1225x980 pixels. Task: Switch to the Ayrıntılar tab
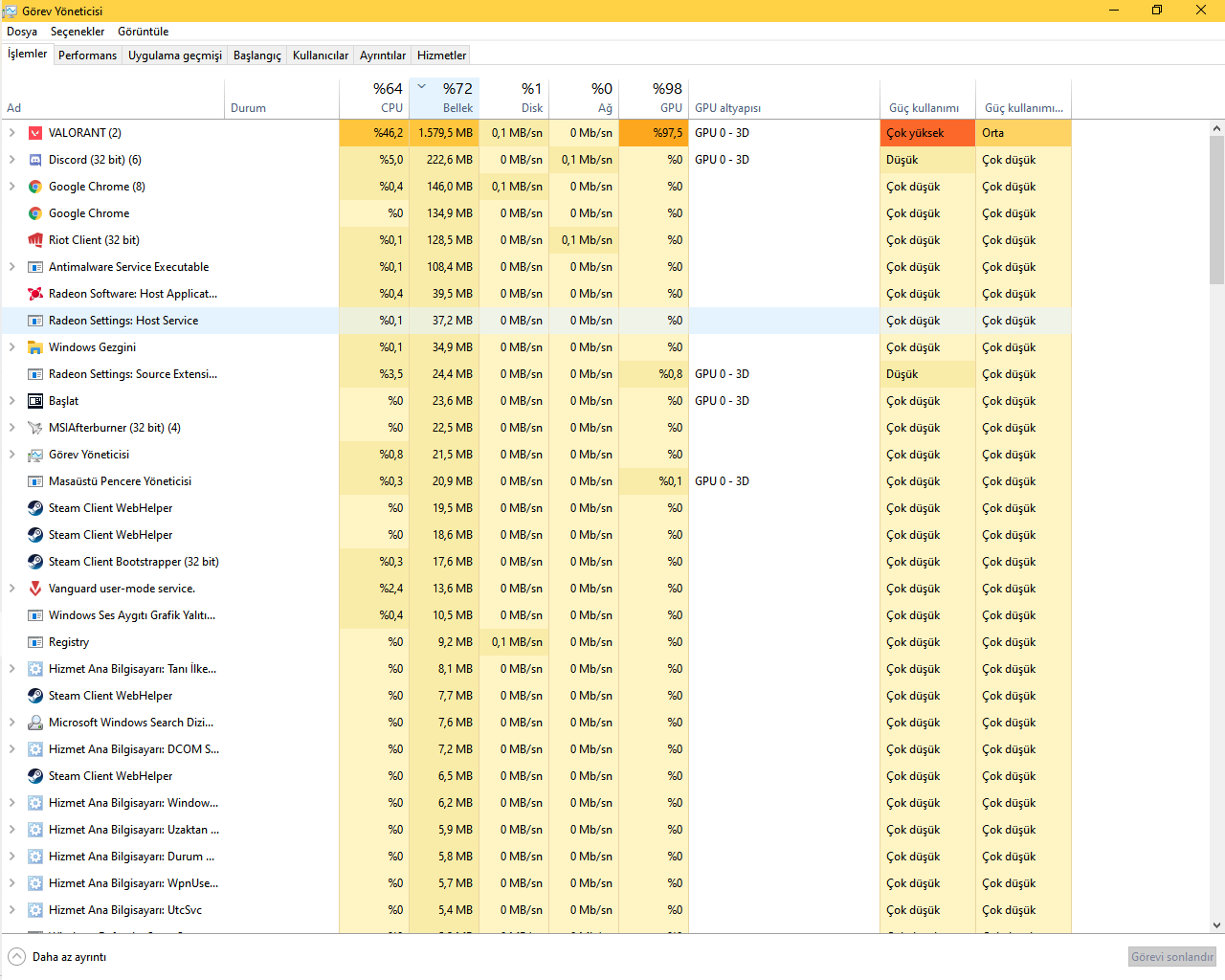pyautogui.click(x=383, y=56)
